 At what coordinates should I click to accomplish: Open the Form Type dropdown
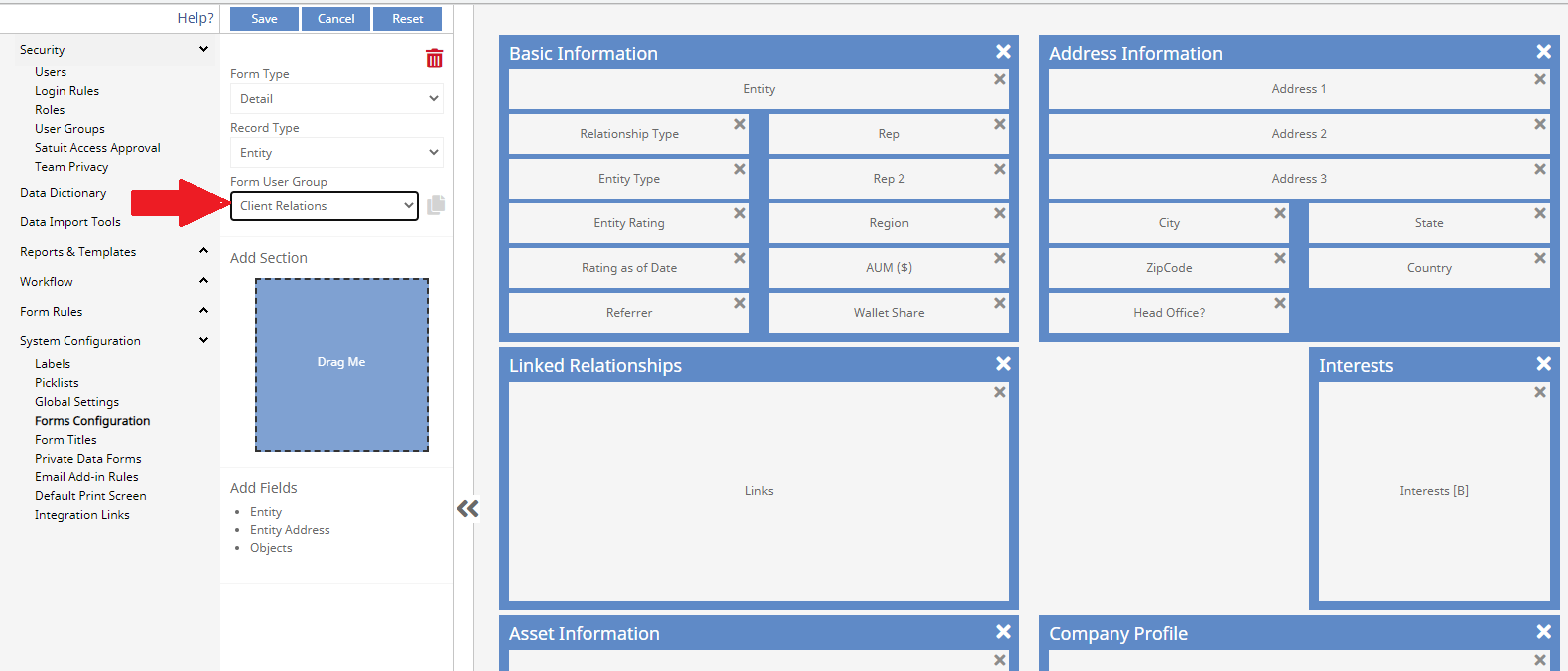pyautogui.click(x=336, y=99)
